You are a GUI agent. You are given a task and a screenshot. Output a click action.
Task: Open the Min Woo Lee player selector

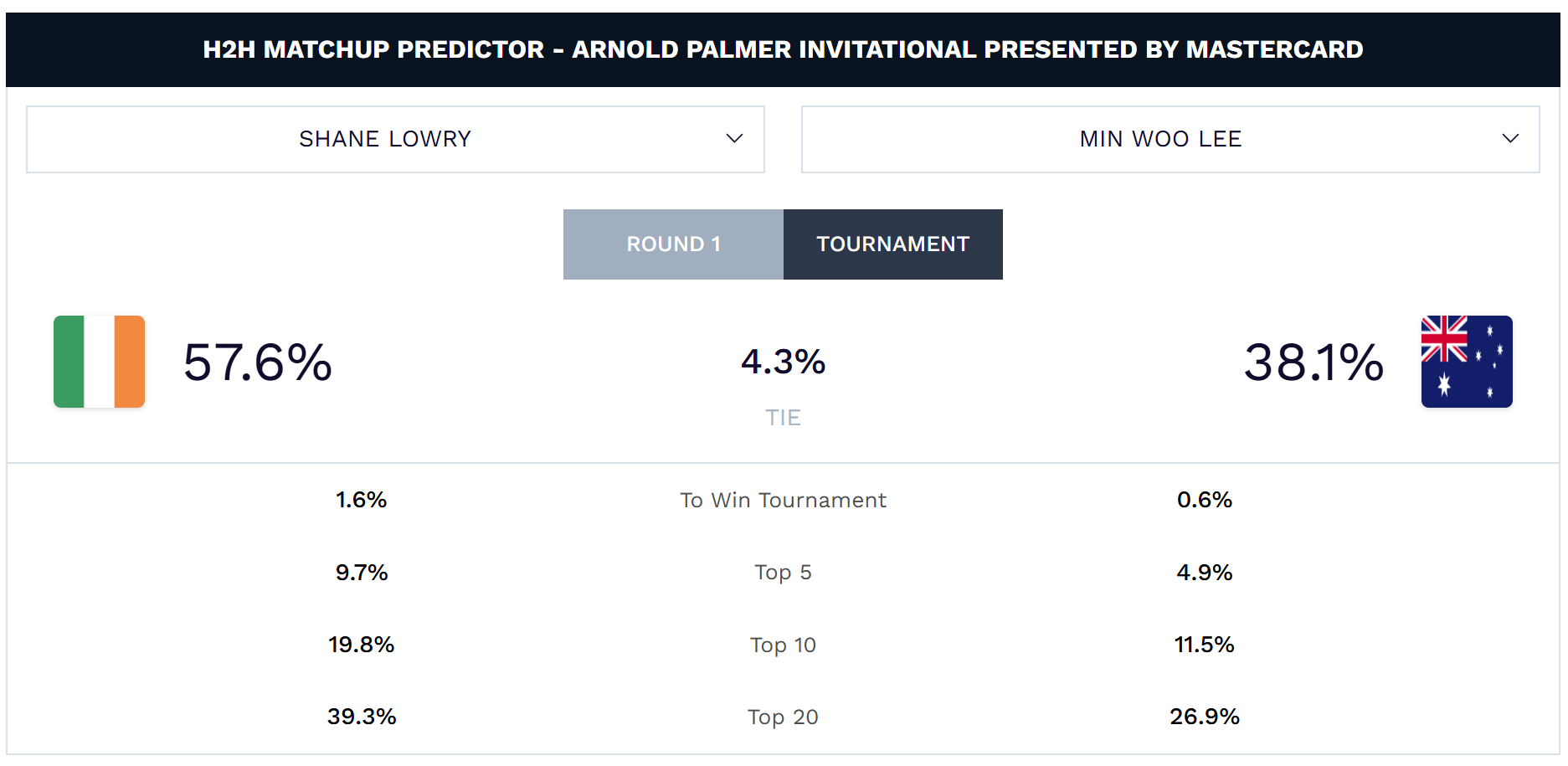point(1160,139)
